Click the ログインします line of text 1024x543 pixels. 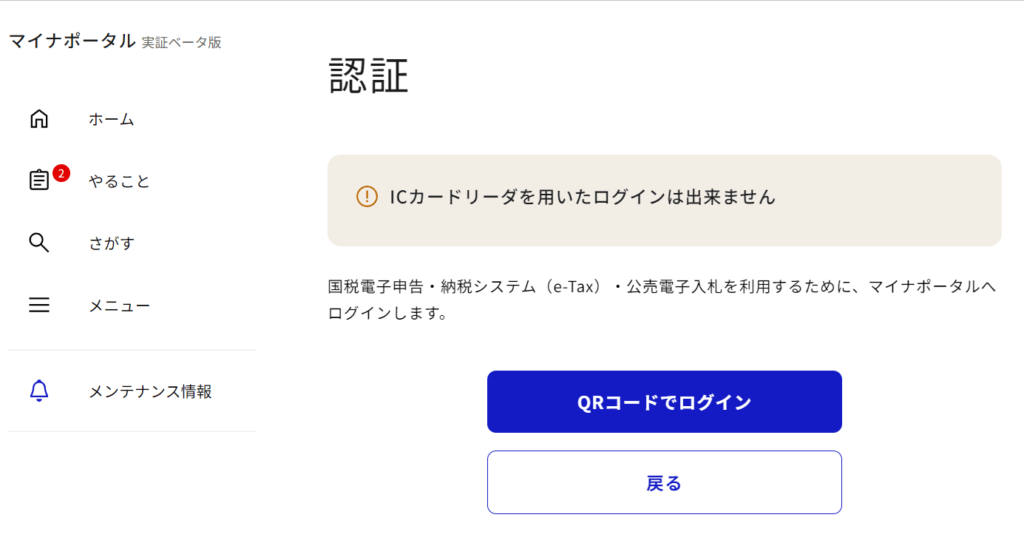point(386,314)
